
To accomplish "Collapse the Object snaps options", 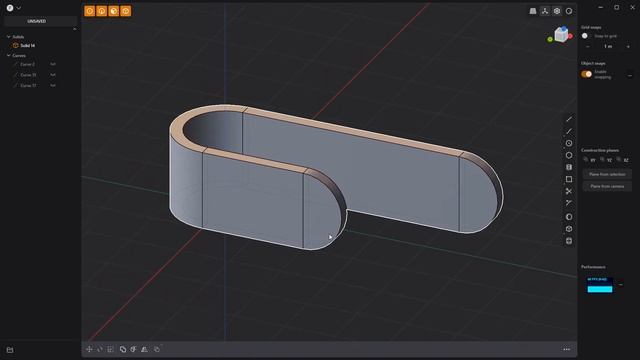I will click(630, 76).
